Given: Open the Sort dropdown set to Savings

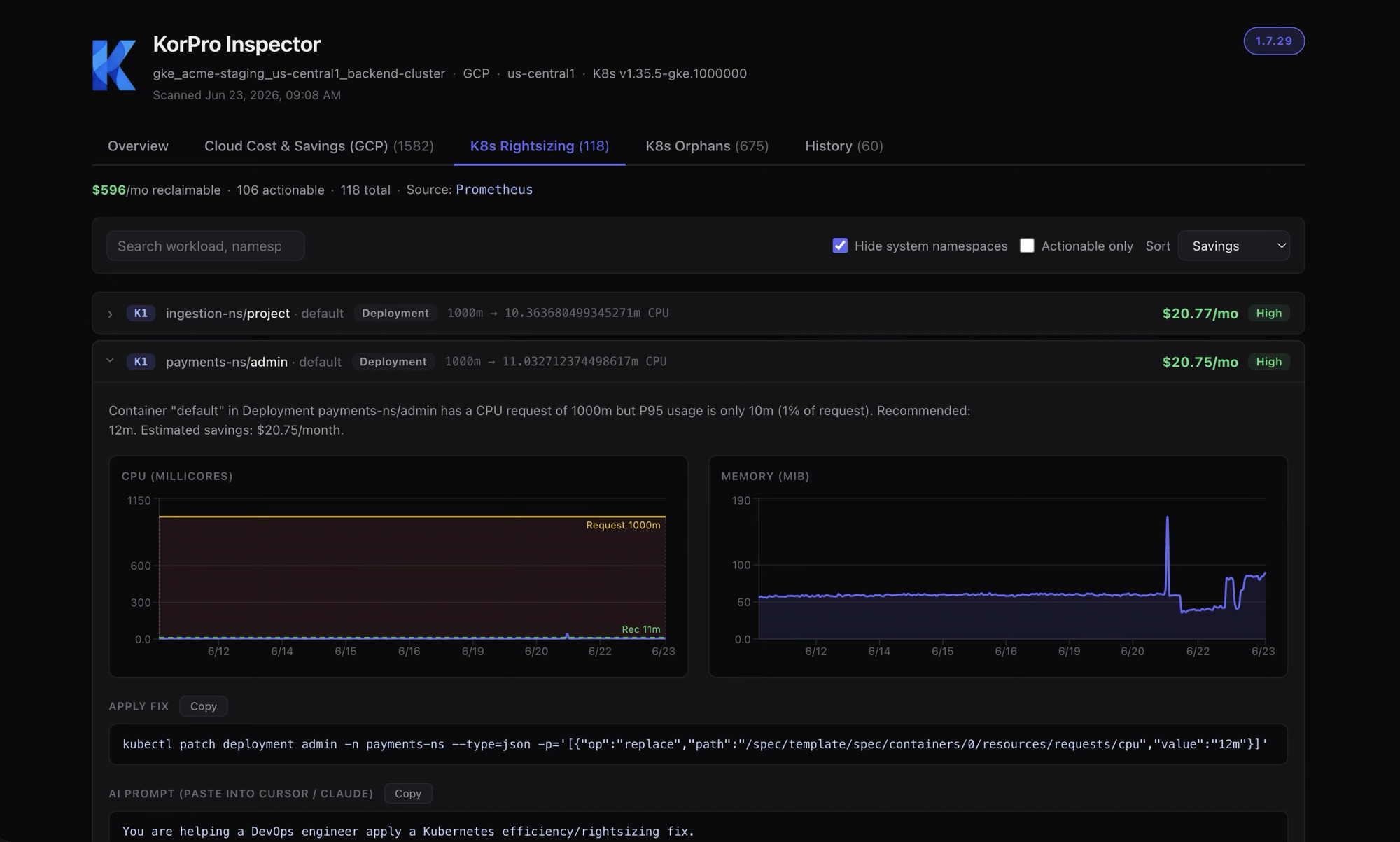Looking at the screenshot, I should (x=1233, y=246).
